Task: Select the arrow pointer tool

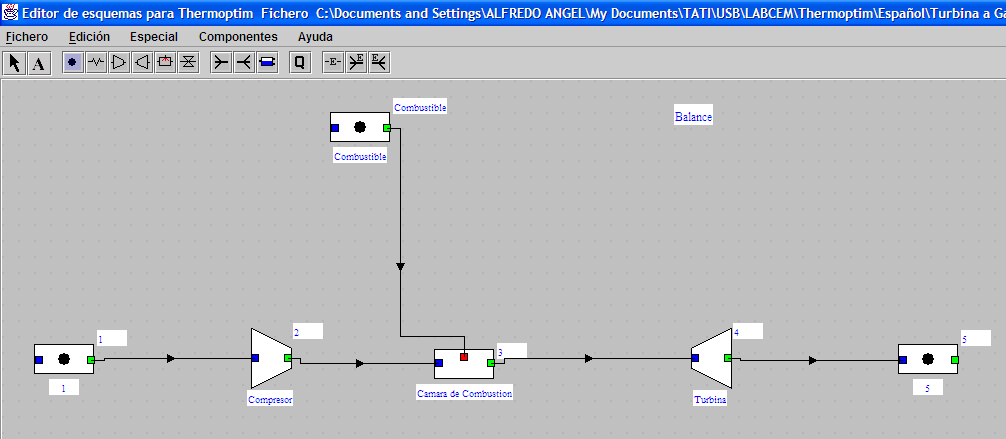Action: (x=15, y=63)
